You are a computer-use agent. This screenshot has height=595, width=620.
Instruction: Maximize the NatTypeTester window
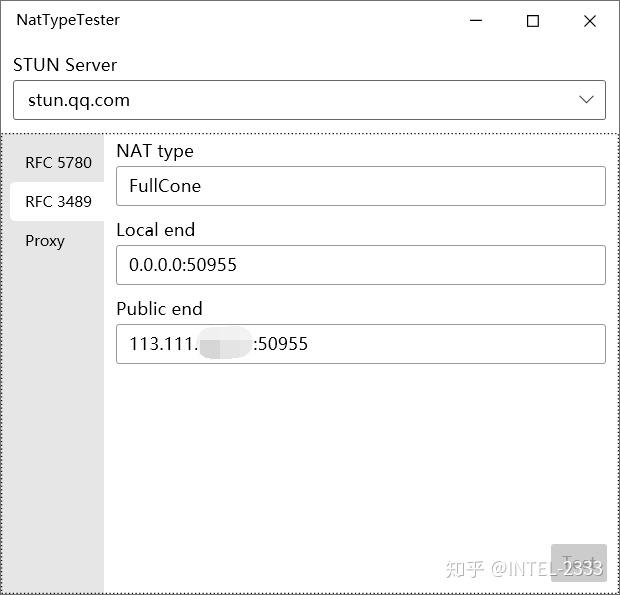533,21
